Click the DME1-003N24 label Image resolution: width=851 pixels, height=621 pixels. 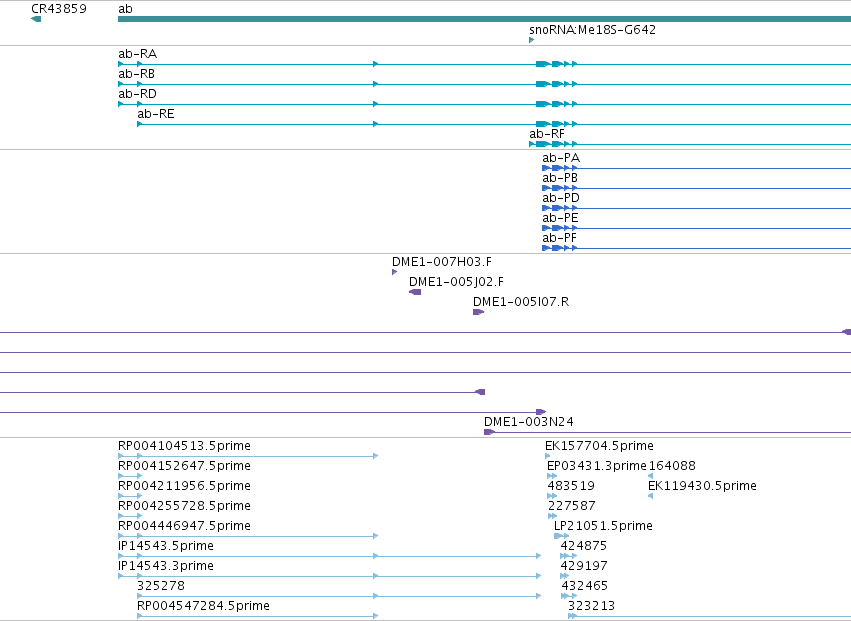[529, 422]
